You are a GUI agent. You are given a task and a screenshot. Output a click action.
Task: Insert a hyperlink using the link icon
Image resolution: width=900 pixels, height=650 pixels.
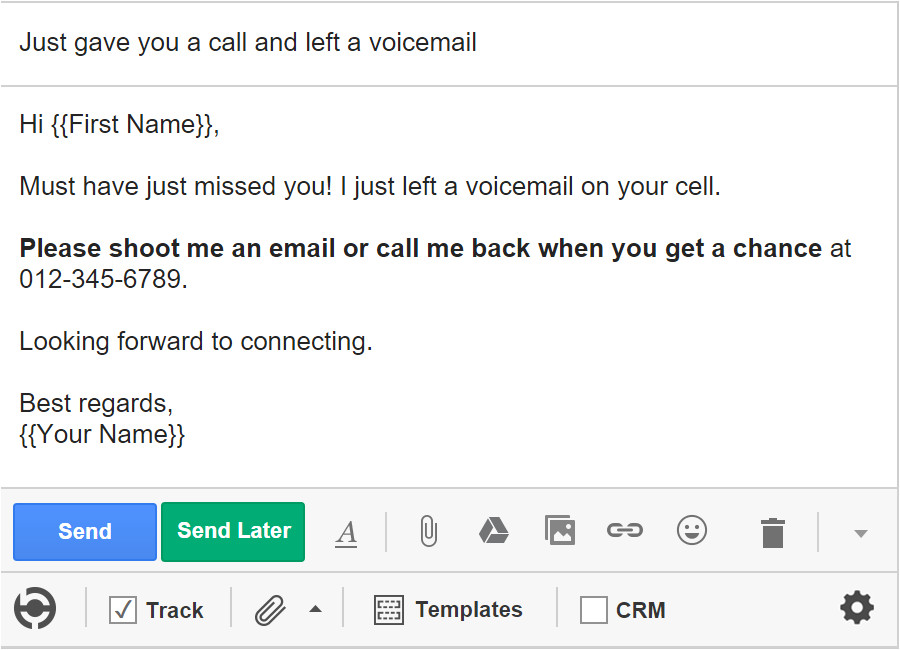pyautogui.click(x=624, y=530)
